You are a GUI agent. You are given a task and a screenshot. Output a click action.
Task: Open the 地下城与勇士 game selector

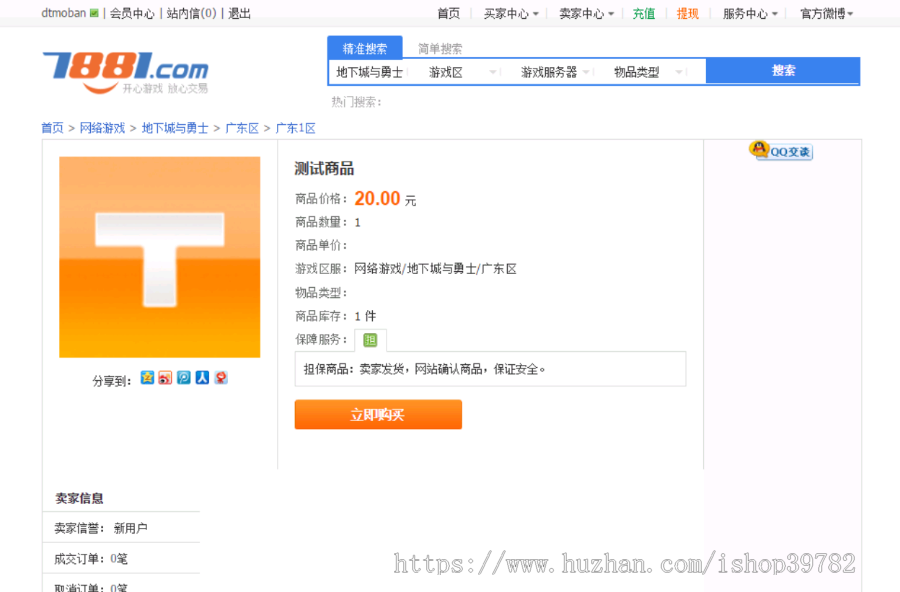tap(370, 72)
